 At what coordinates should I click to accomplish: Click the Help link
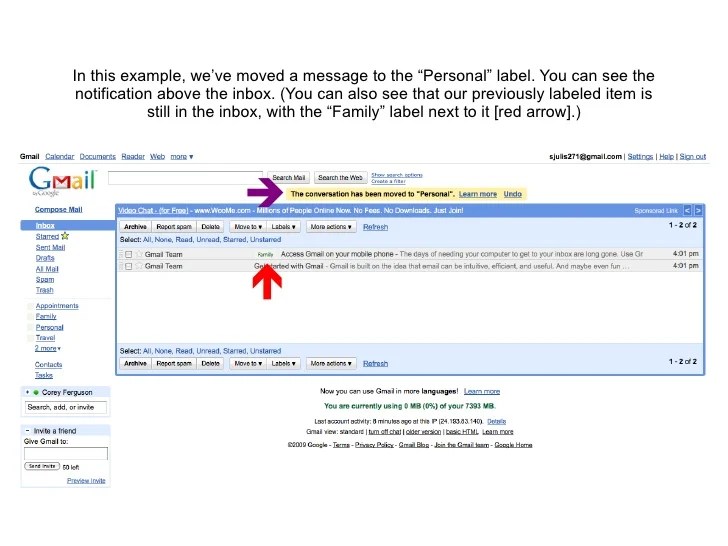coord(666,156)
